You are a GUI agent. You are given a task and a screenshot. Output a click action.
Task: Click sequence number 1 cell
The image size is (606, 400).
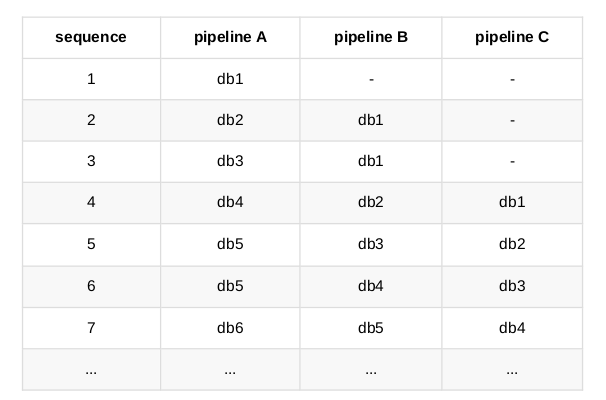(x=91, y=79)
